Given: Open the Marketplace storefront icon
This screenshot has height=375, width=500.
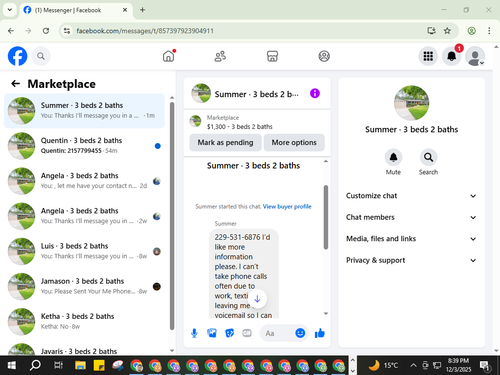Looking at the screenshot, I should pyautogui.click(x=272, y=56).
